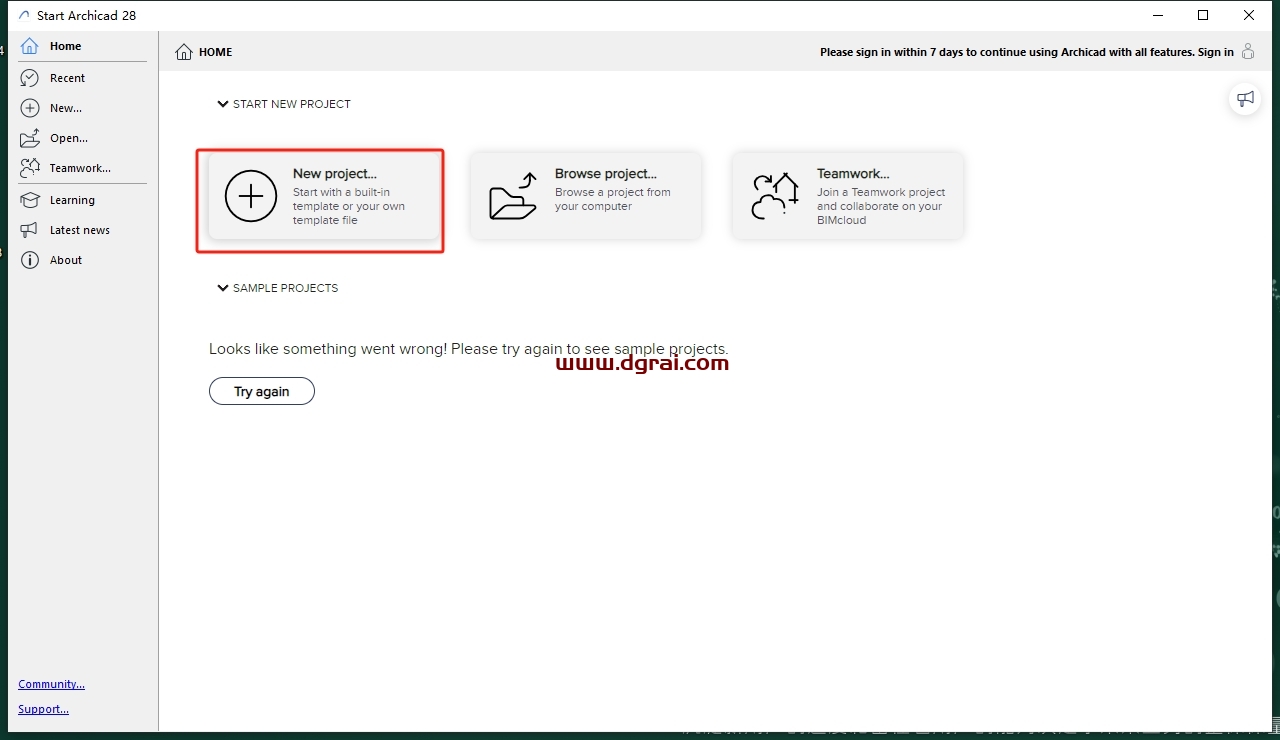Click the Latest news megaphone icon

pyautogui.click(x=30, y=230)
